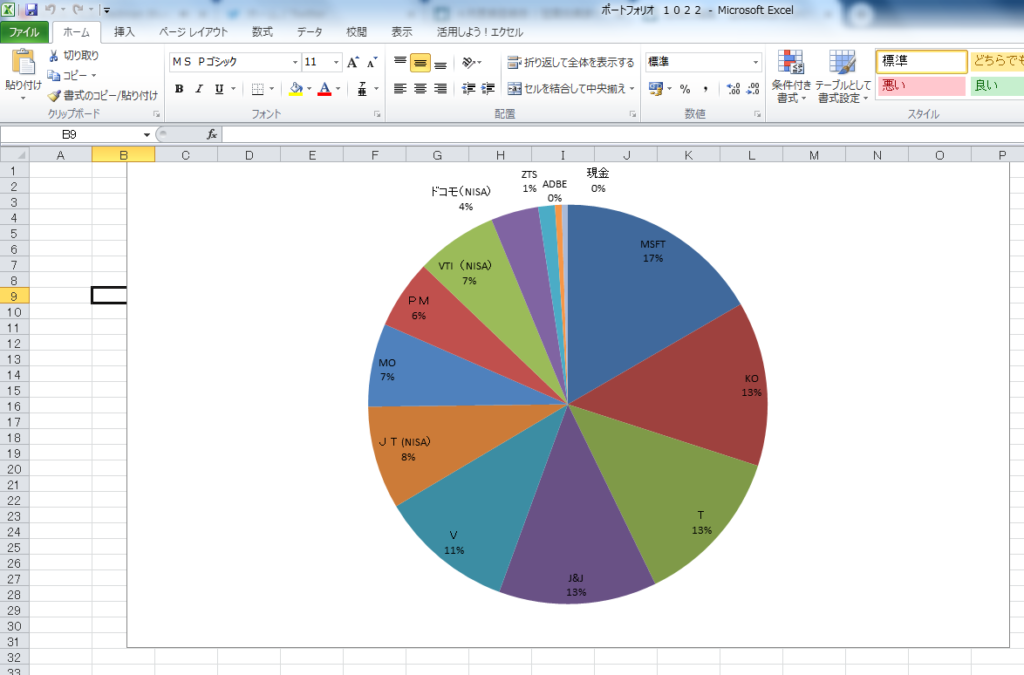Image resolution: width=1024 pixels, height=675 pixels.
Task: Switch to the データ tab
Action: [310, 32]
